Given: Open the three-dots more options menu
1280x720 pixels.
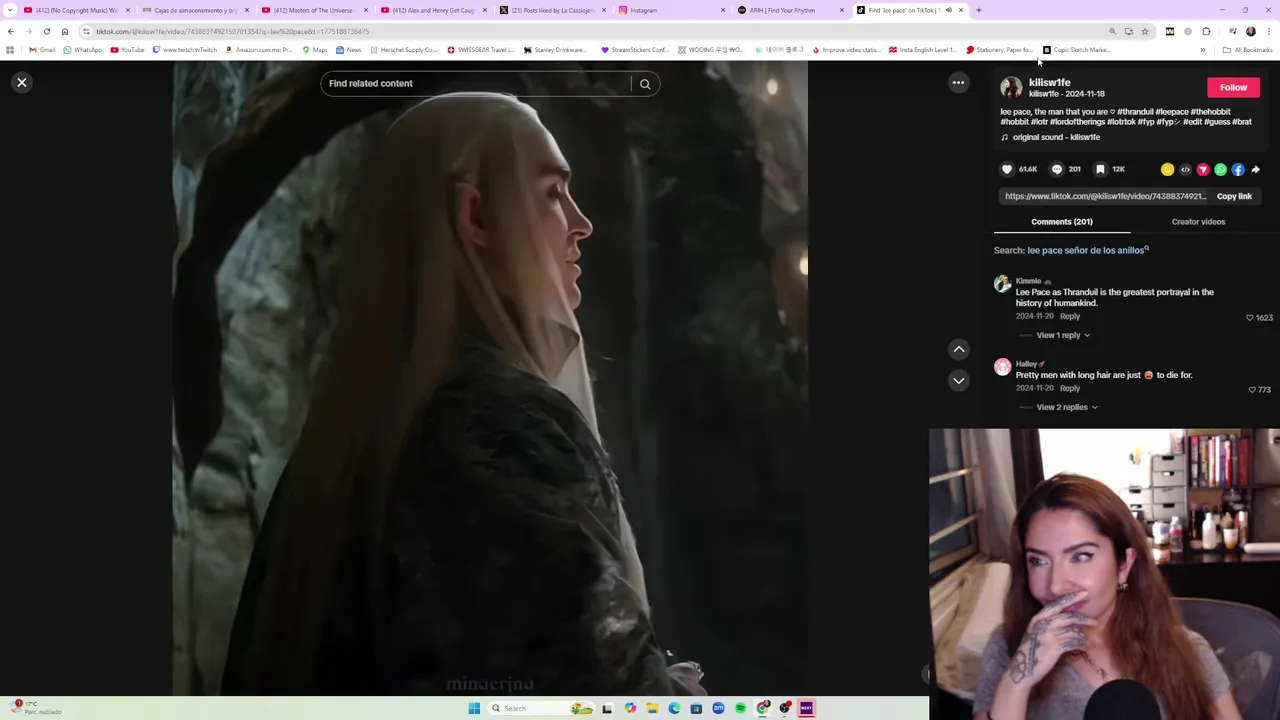Looking at the screenshot, I should (x=958, y=83).
